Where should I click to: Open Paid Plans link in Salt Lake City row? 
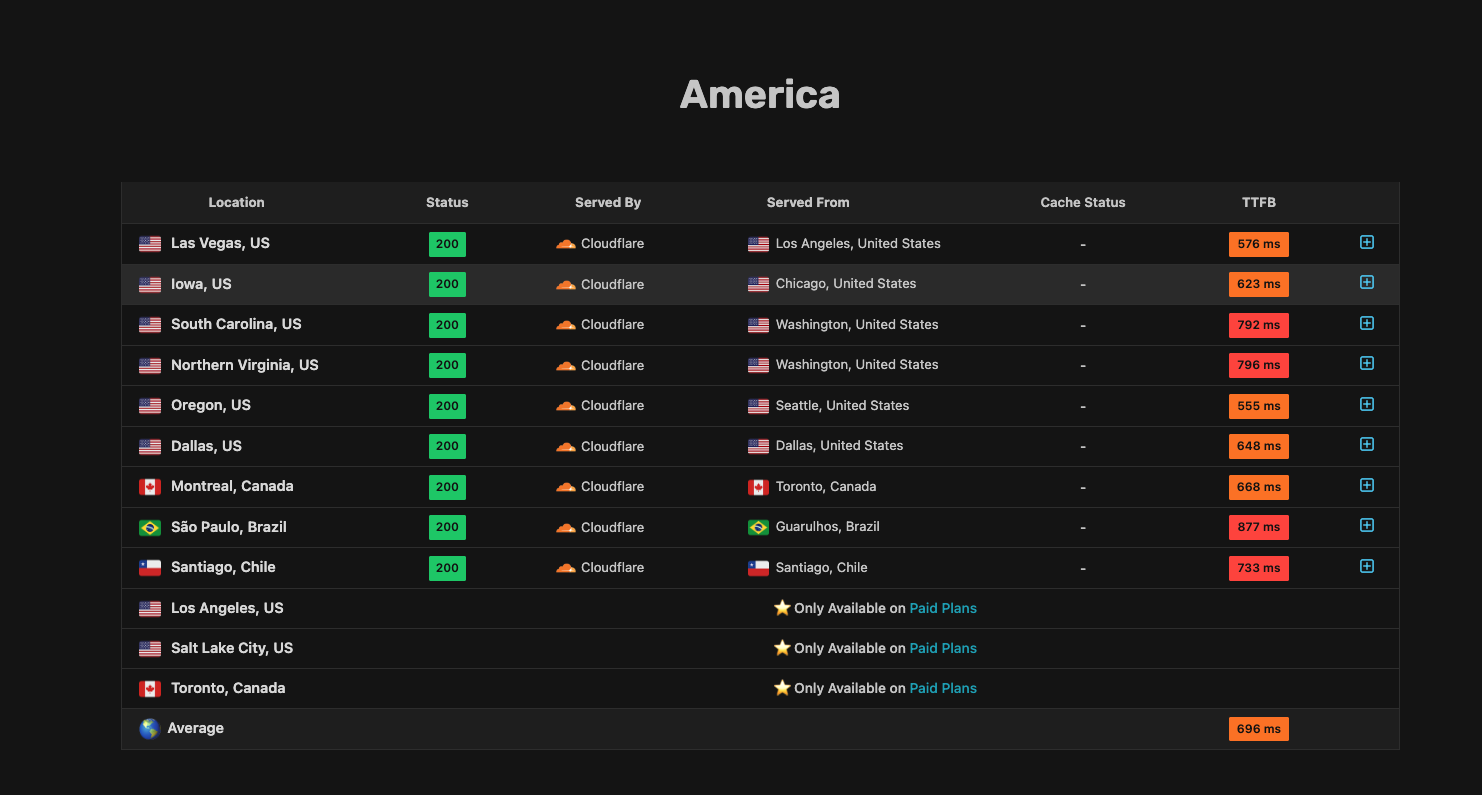pyautogui.click(x=943, y=648)
